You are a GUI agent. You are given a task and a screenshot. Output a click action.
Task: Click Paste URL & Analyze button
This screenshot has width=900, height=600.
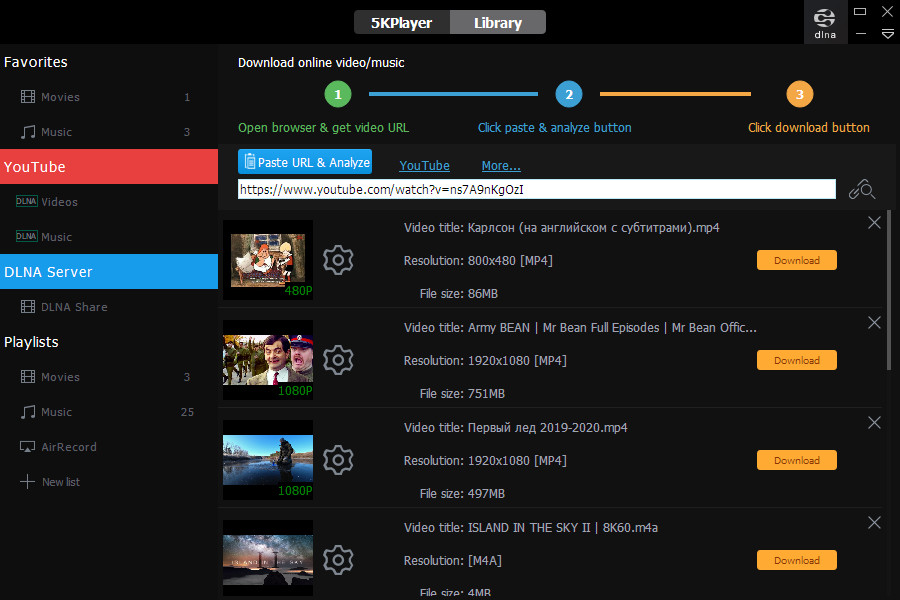pos(305,162)
